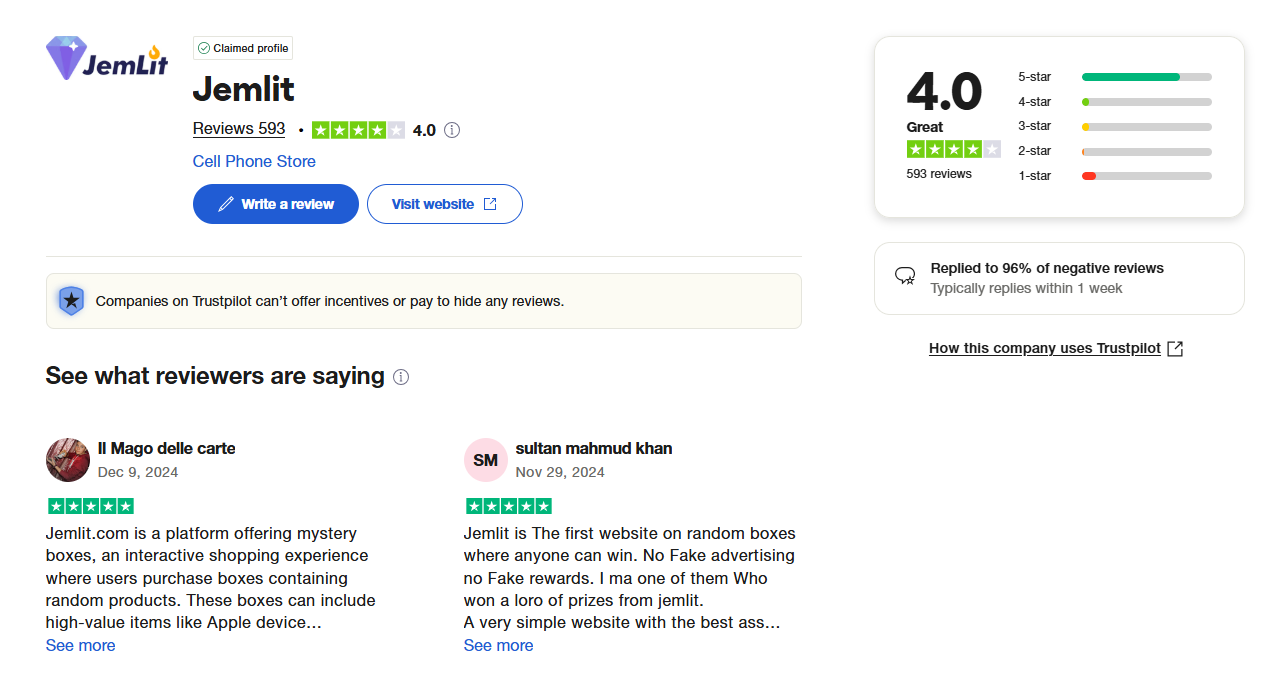
Task: Click the Visit website button
Action: point(445,204)
